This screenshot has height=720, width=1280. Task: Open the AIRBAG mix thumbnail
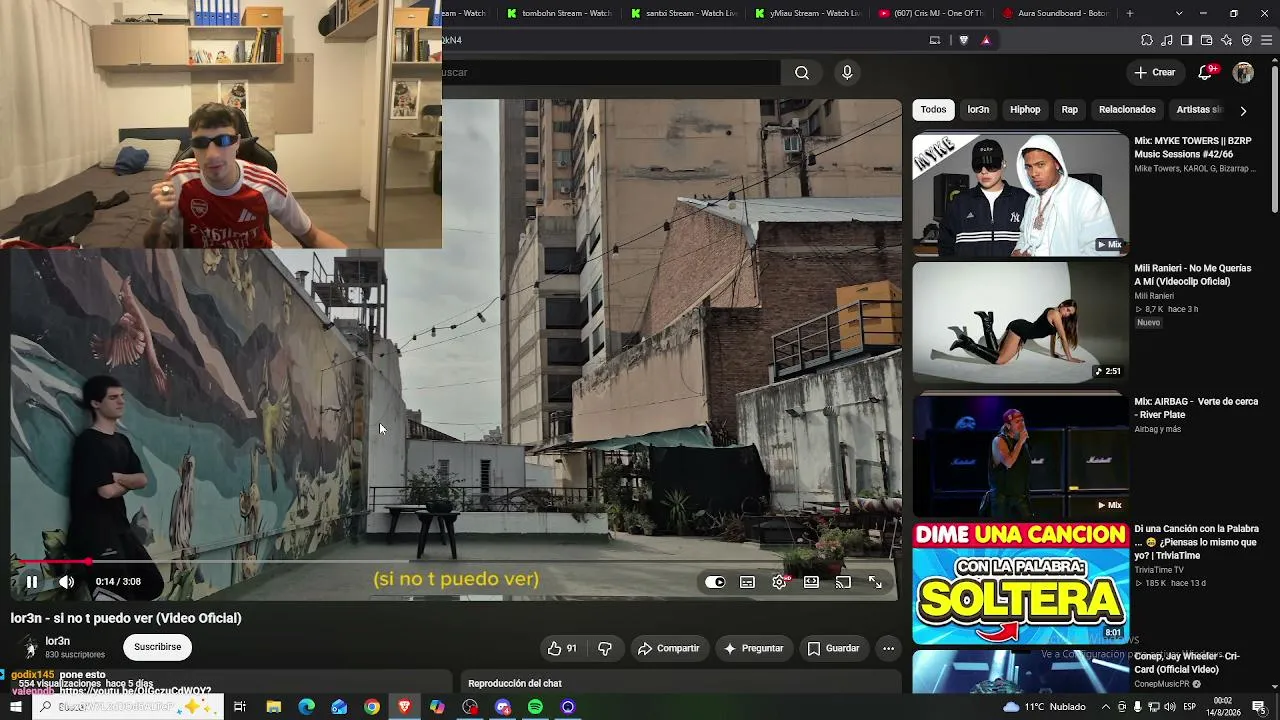pos(1020,454)
